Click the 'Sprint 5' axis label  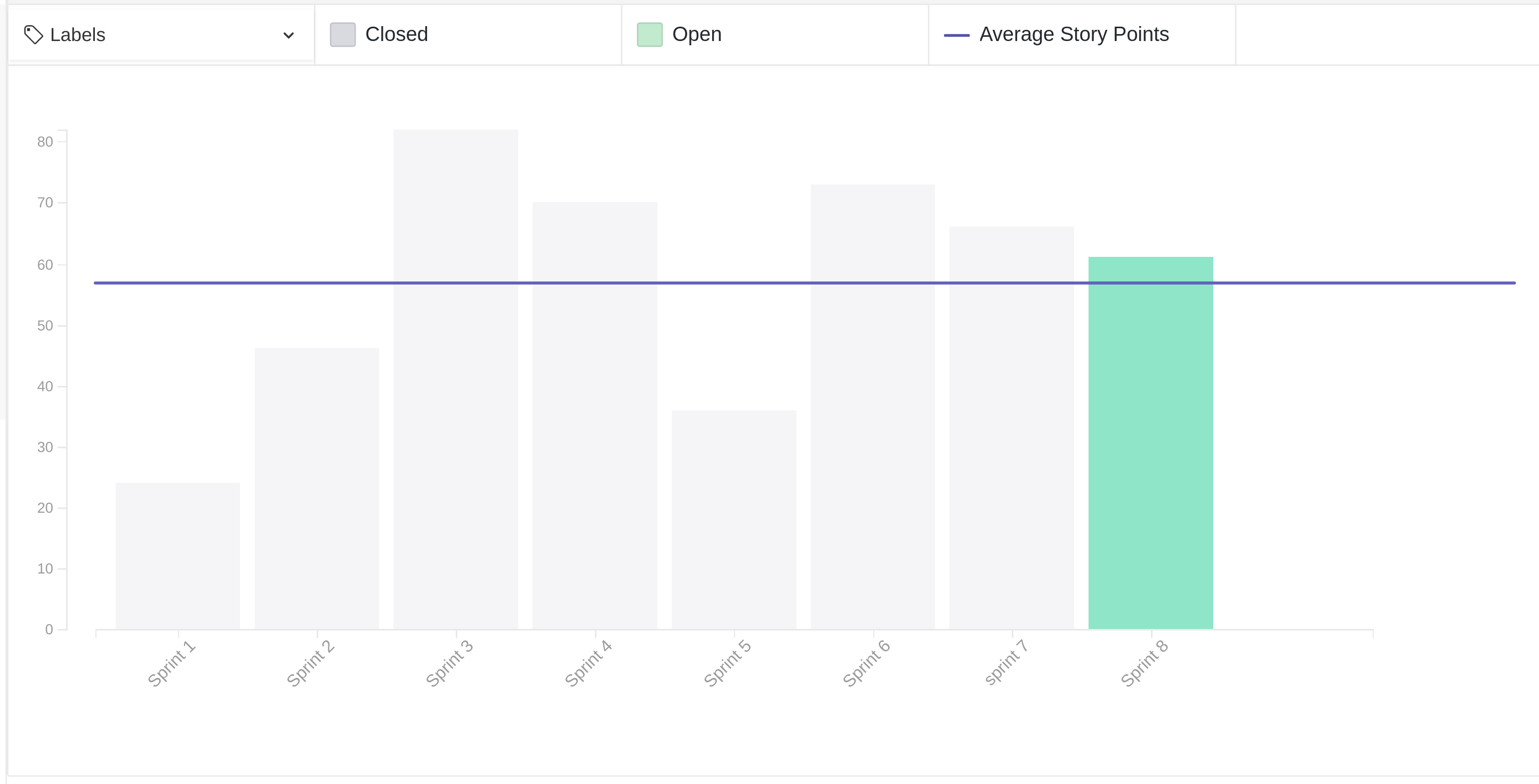(x=727, y=664)
